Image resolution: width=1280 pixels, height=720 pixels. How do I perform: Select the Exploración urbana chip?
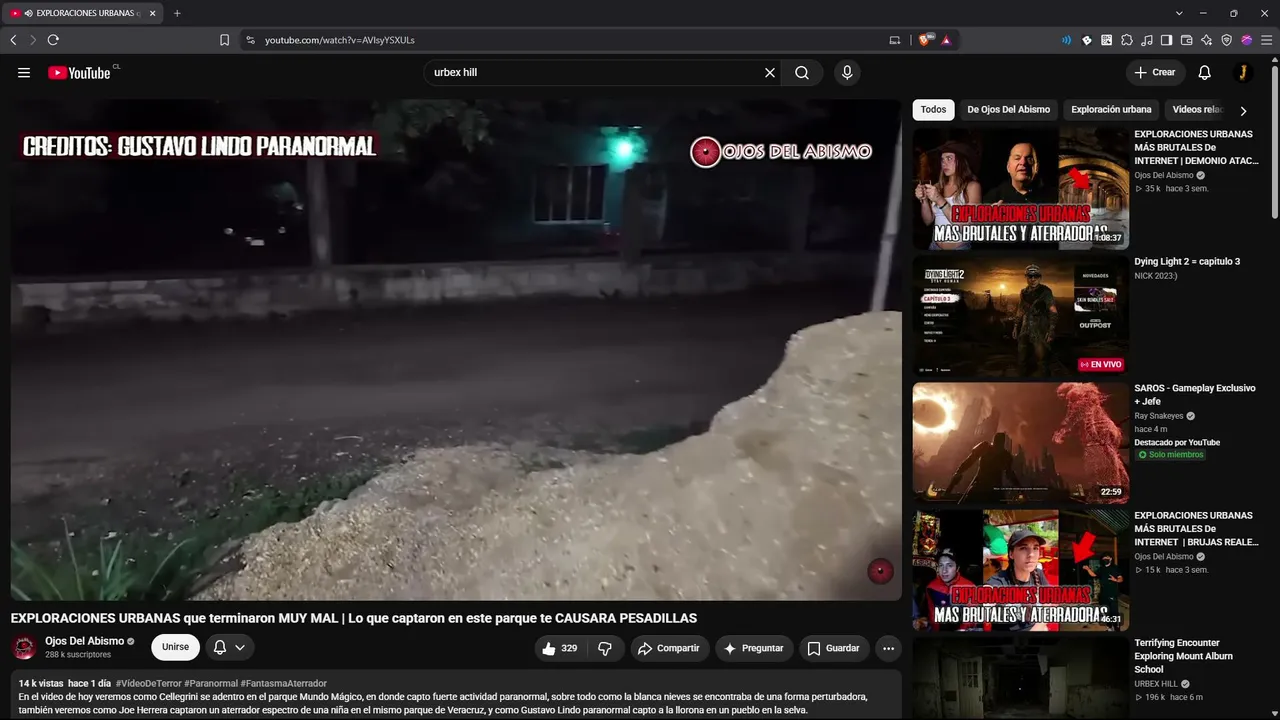1111,110
